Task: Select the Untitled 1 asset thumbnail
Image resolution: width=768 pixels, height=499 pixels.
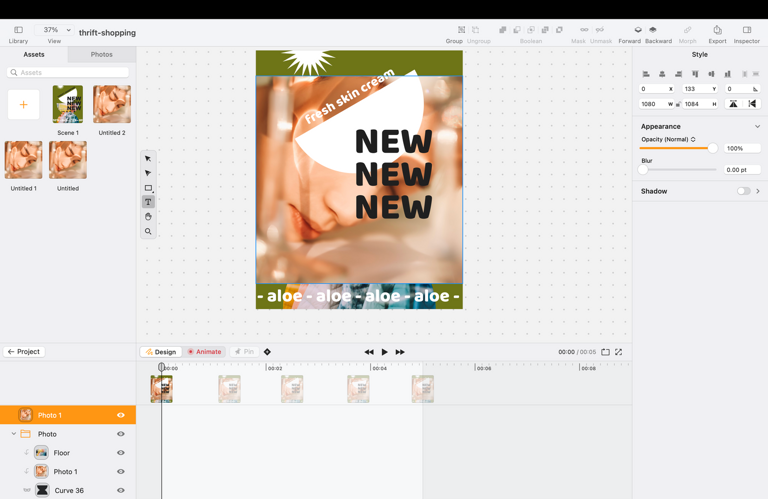Action: click(x=24, y=160)
